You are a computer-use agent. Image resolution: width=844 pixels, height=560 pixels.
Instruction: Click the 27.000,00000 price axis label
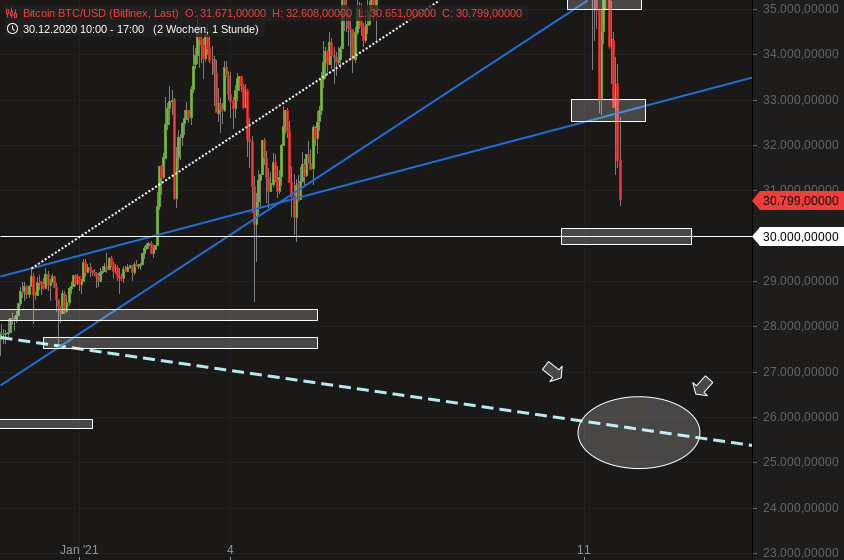tap(800, 372)
